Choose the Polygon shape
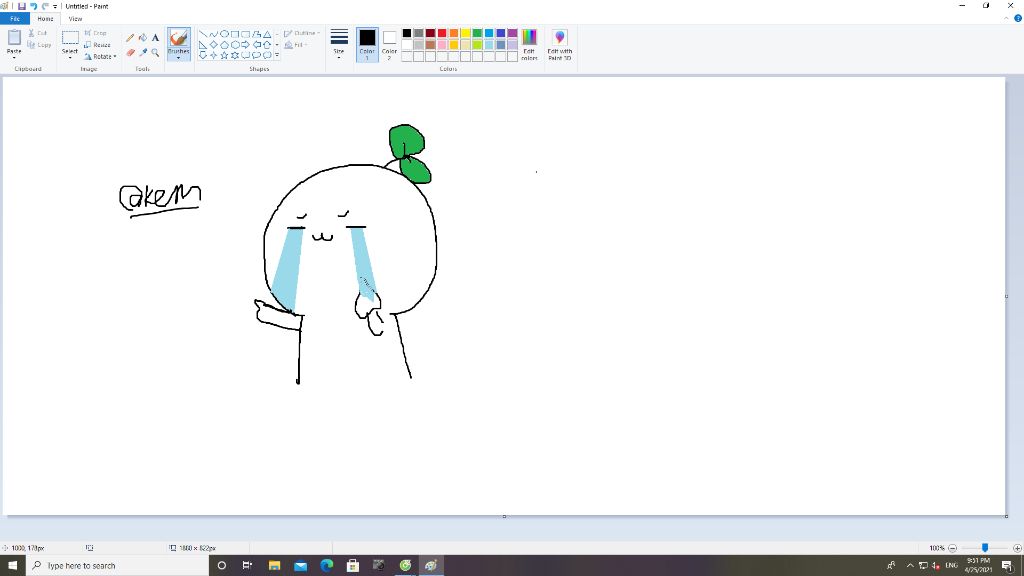 [257, 34]
